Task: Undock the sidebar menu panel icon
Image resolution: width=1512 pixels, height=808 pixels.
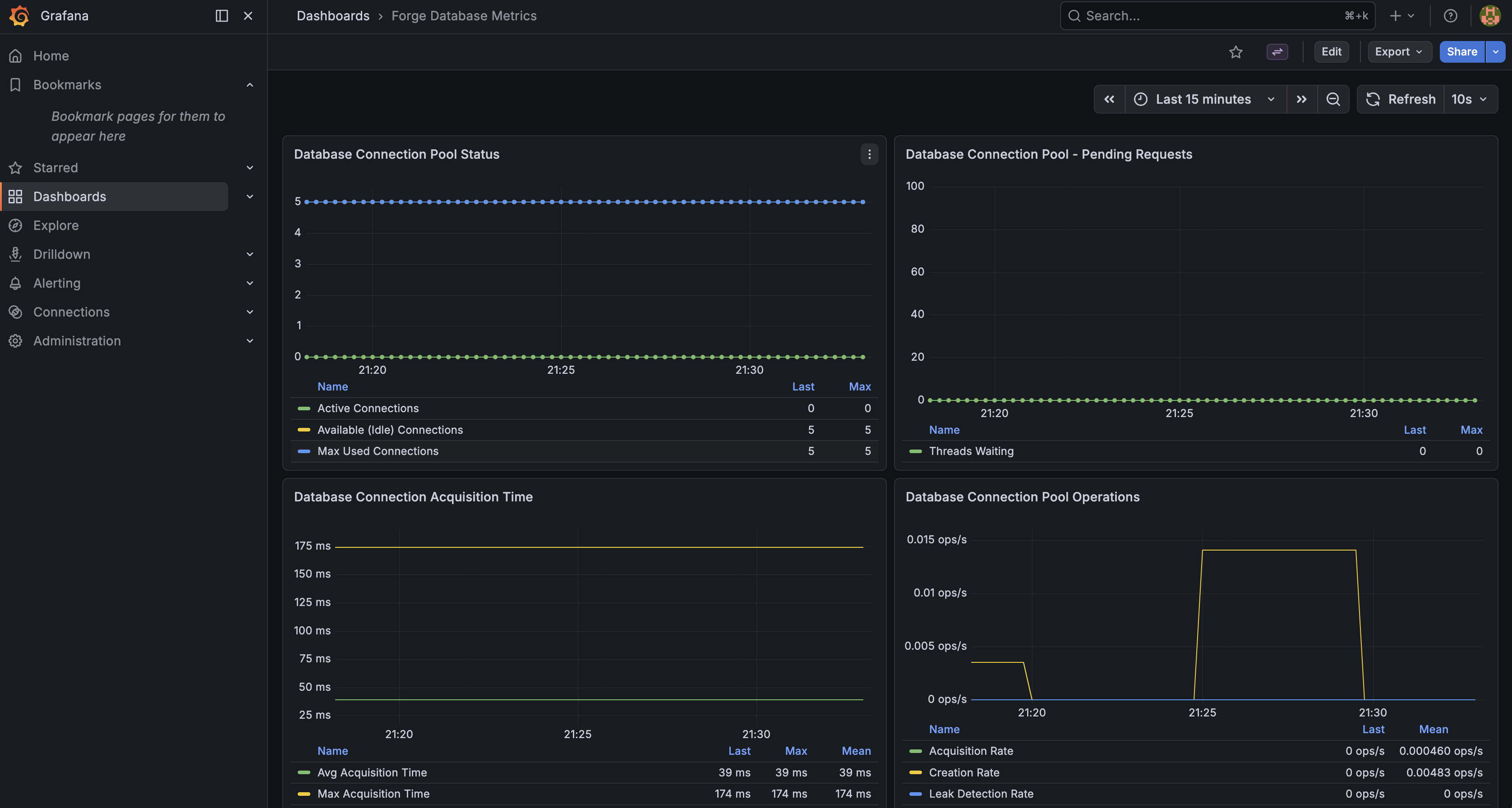Action: tap(221, 16)
